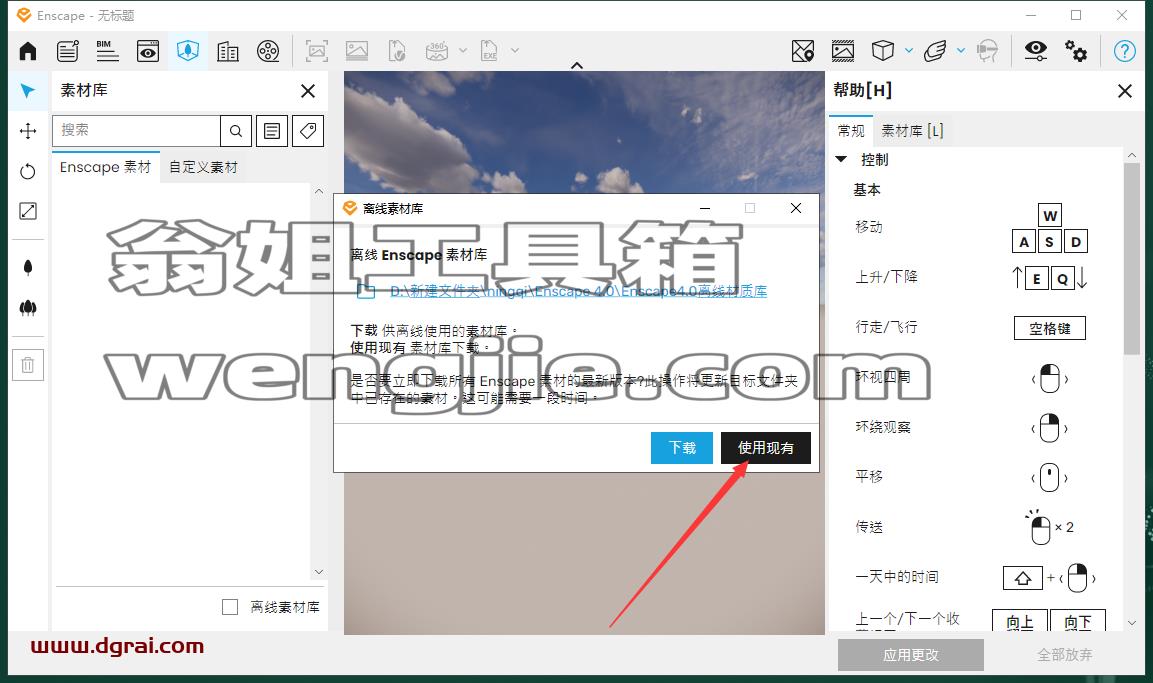Select the move arrows tool in sidebar

(x=28, y=131)
